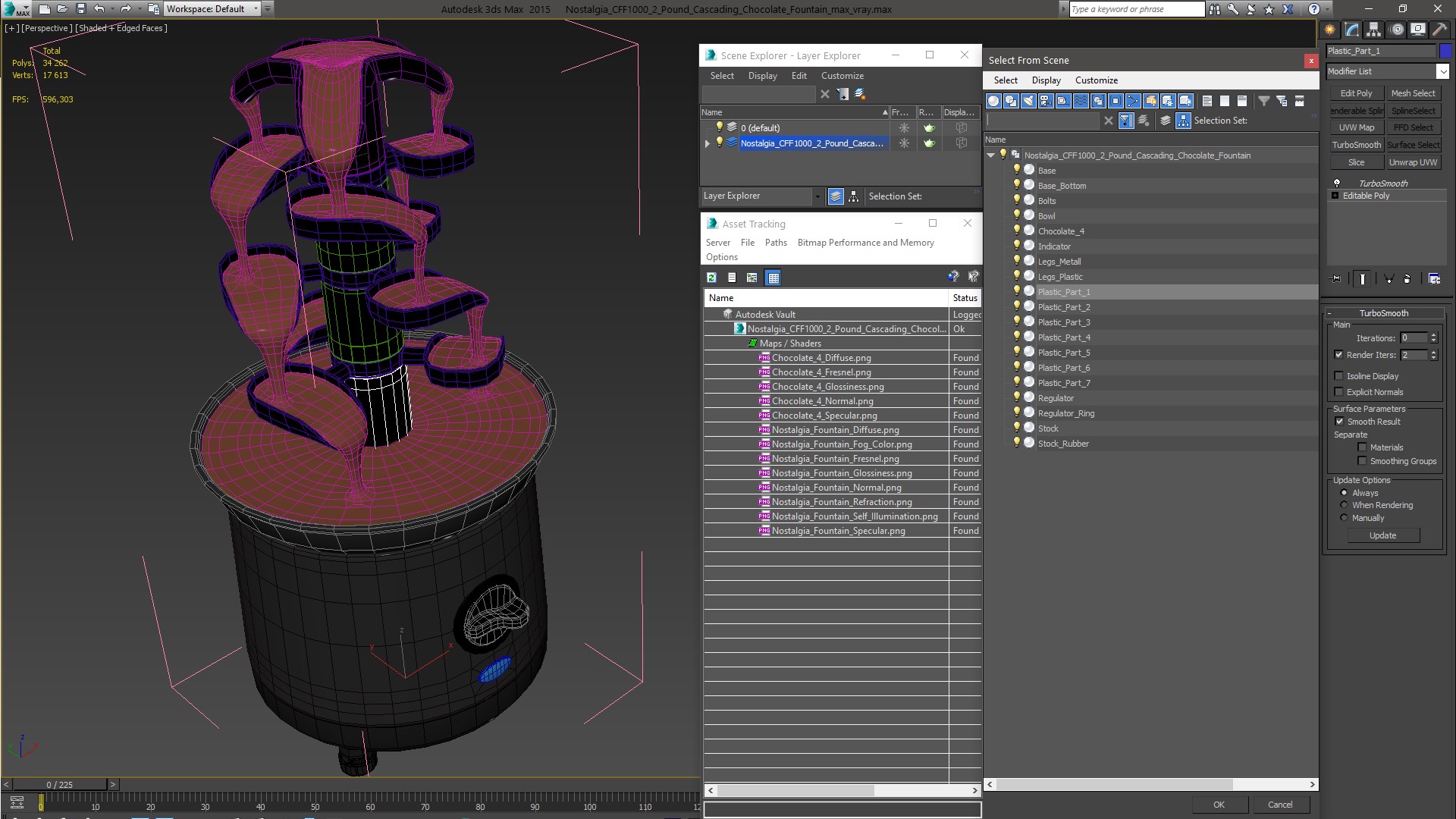Viewport: 1456px width, 819px height.
Task: Open the Utilities hammer panel tab
Action: coord(1439,30)
